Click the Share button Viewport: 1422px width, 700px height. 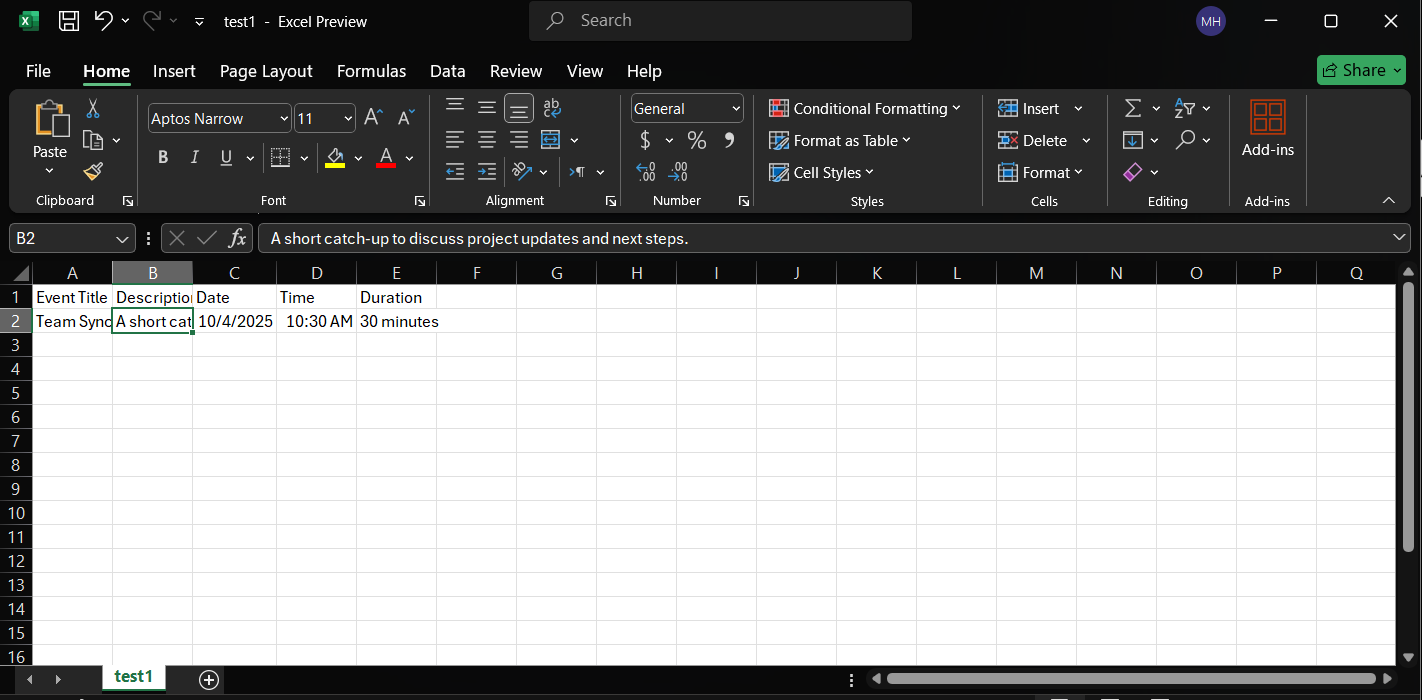pyautogui.click(x=1361, y=70)
